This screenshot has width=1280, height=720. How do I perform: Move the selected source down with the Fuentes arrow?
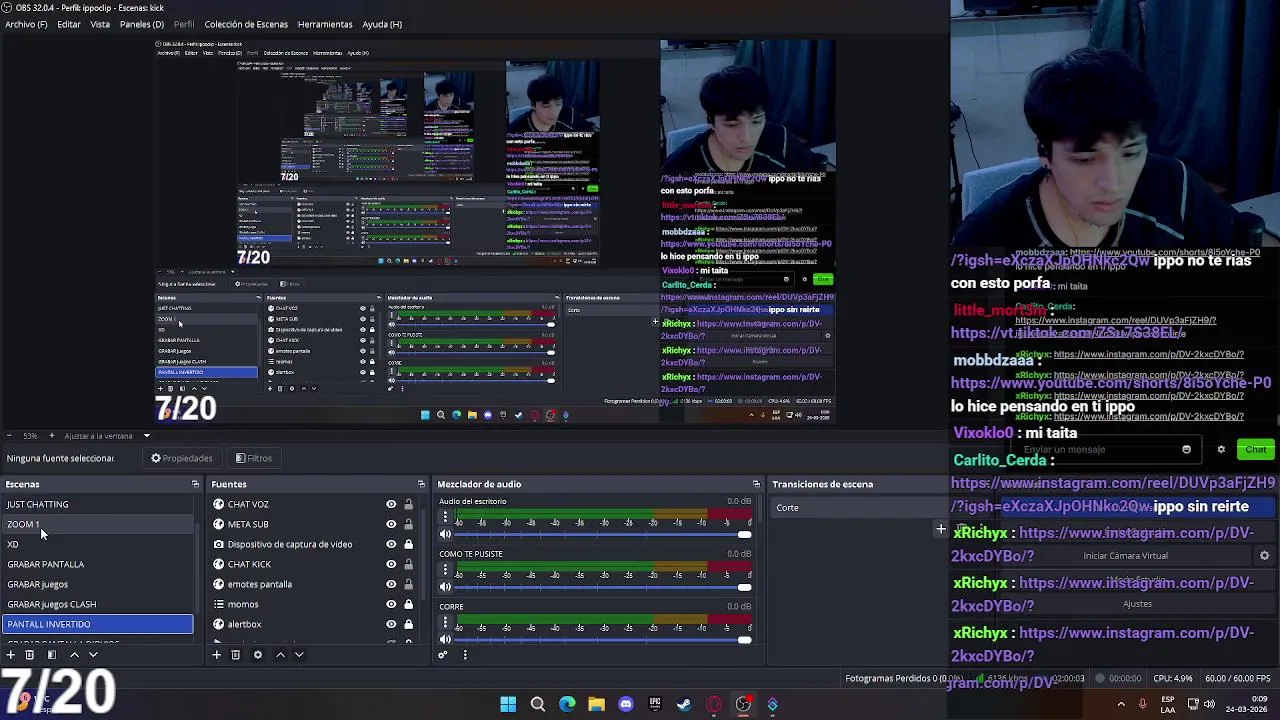tap(299, 655)
